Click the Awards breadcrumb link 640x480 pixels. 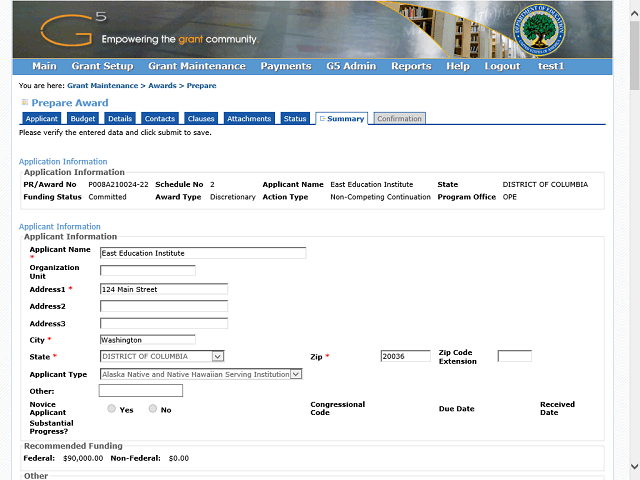point(161,86)
